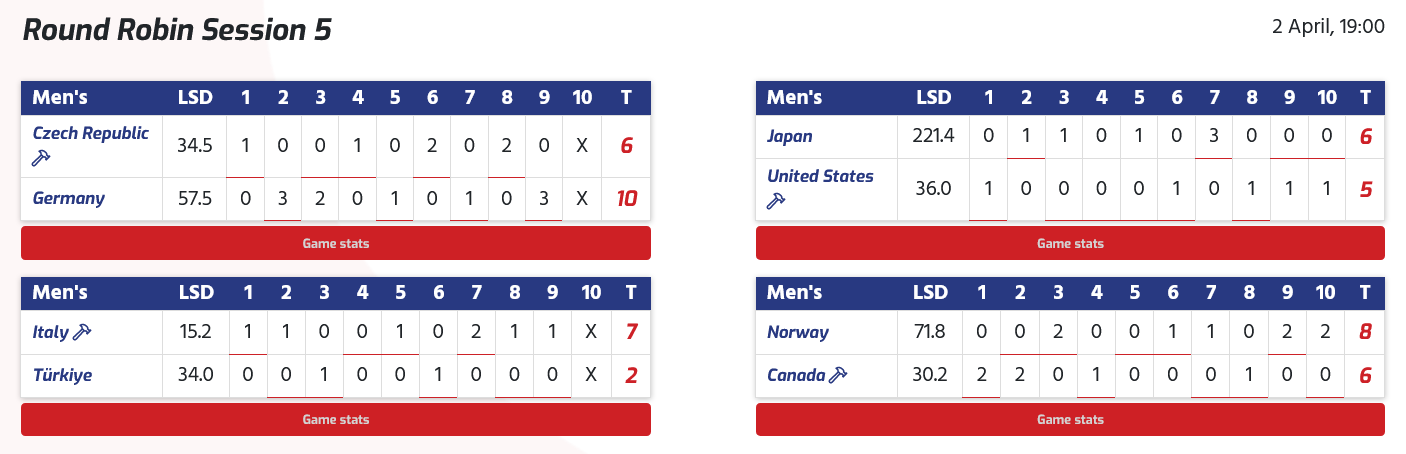Click hammer icon under Czech Republic
This screenshot has height=454, width=1406.
point(42,158)
